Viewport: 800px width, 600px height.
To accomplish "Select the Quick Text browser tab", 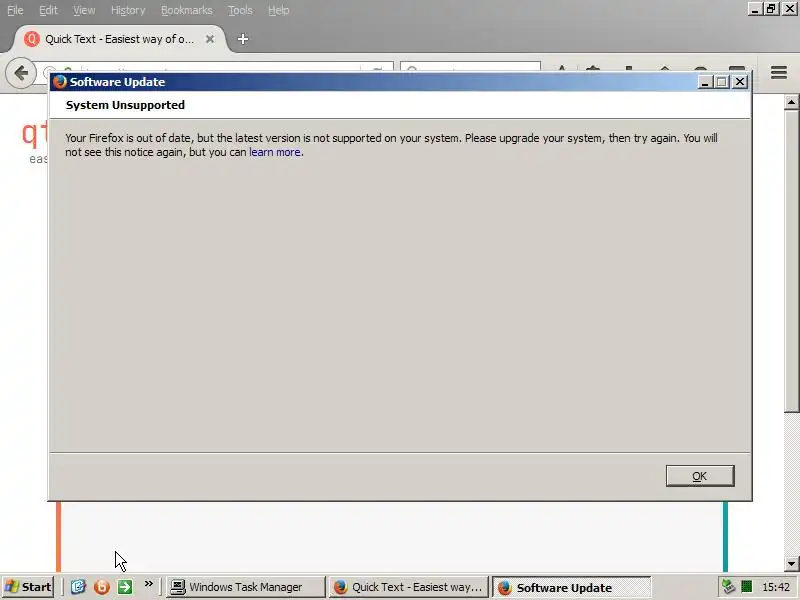I will 118,39.
